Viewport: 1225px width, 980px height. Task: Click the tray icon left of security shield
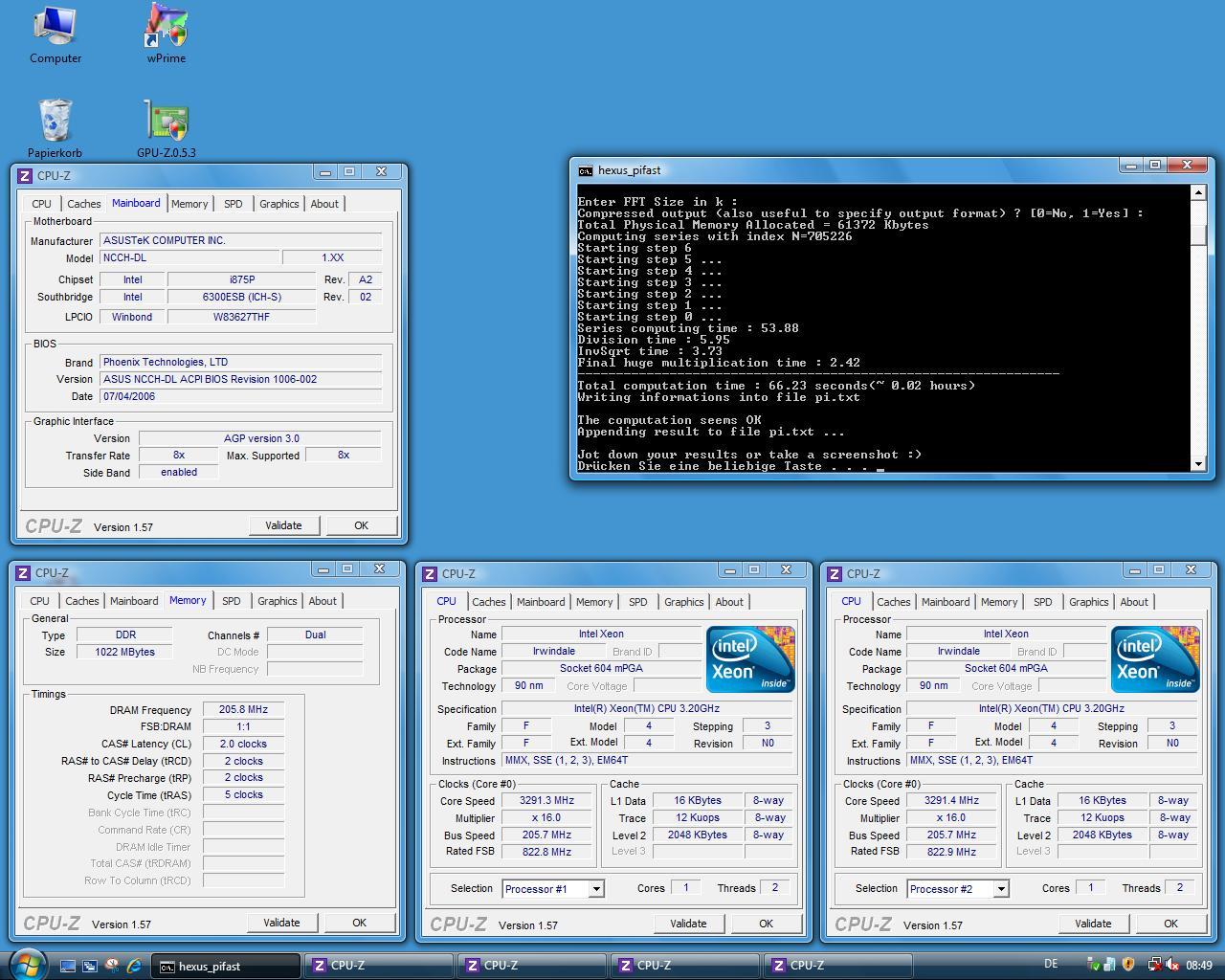pos(1110,965)
